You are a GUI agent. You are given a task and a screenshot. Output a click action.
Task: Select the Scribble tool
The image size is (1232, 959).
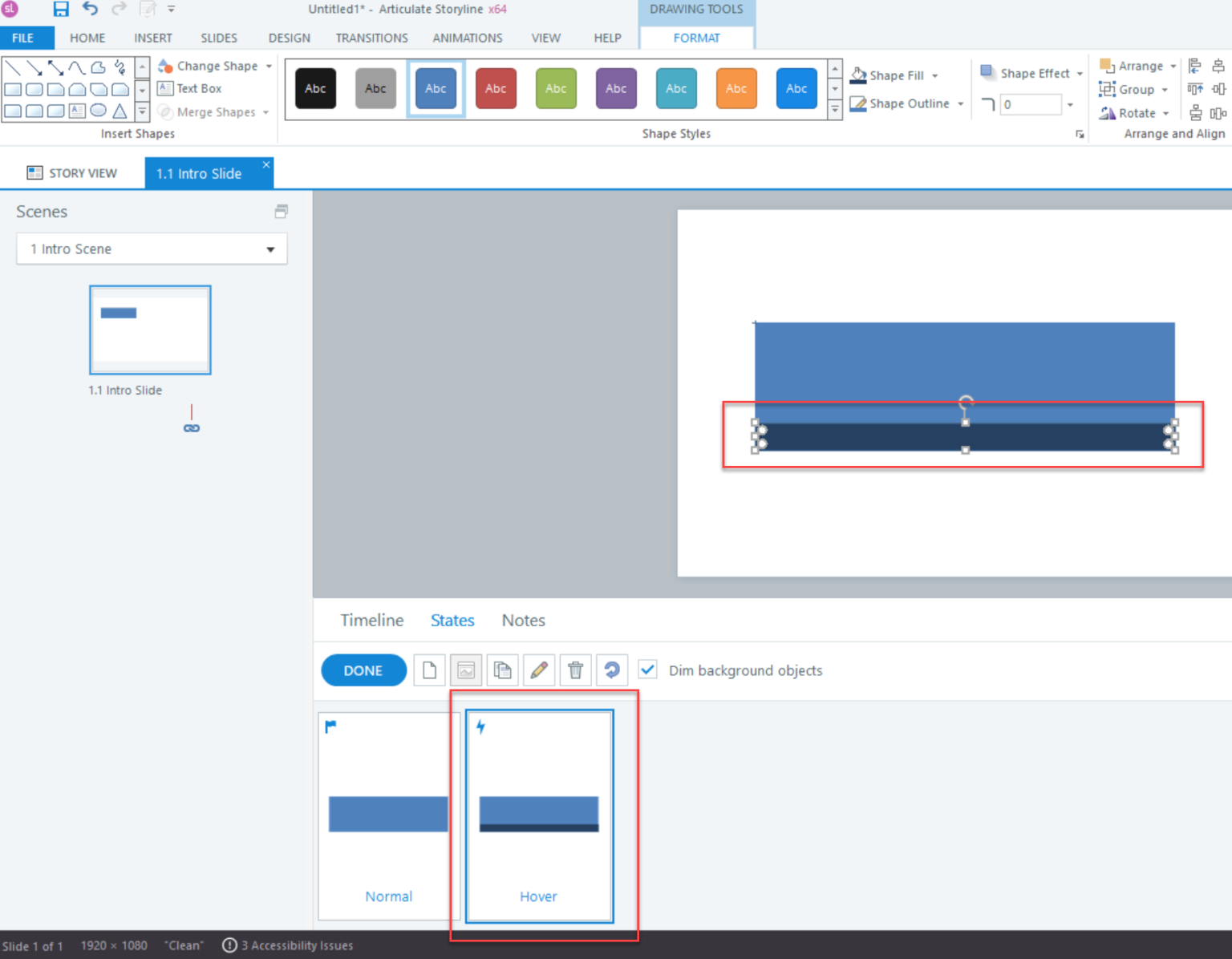click(120, 67)
